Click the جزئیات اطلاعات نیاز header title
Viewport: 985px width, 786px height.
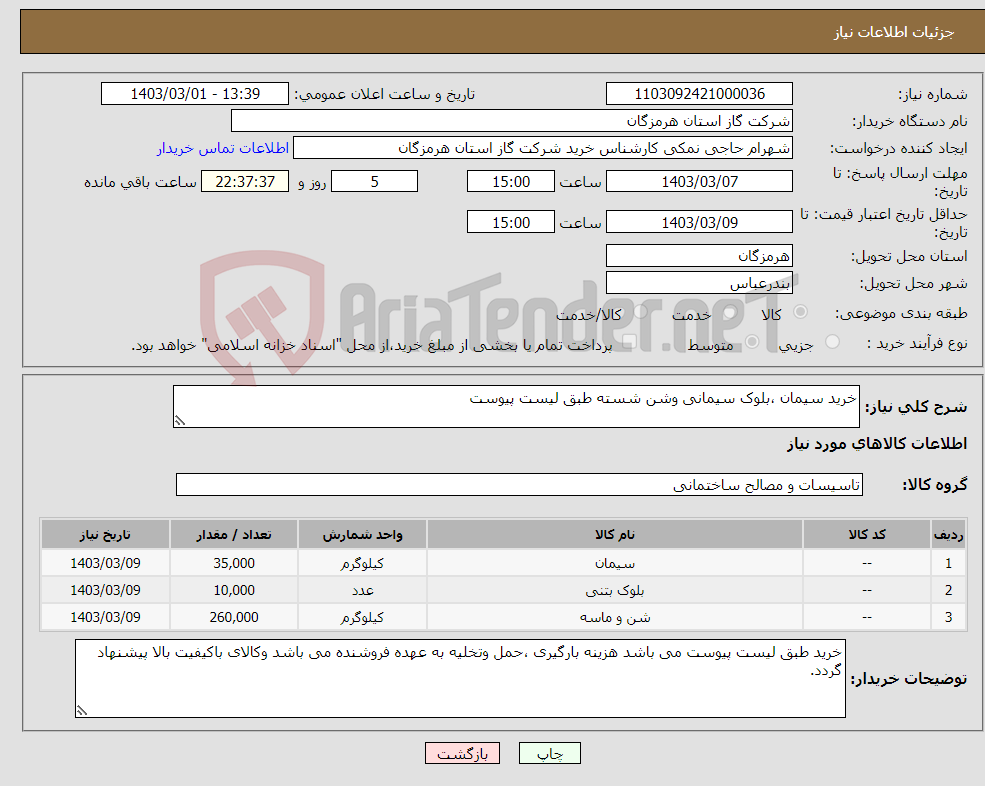point(894,32)
